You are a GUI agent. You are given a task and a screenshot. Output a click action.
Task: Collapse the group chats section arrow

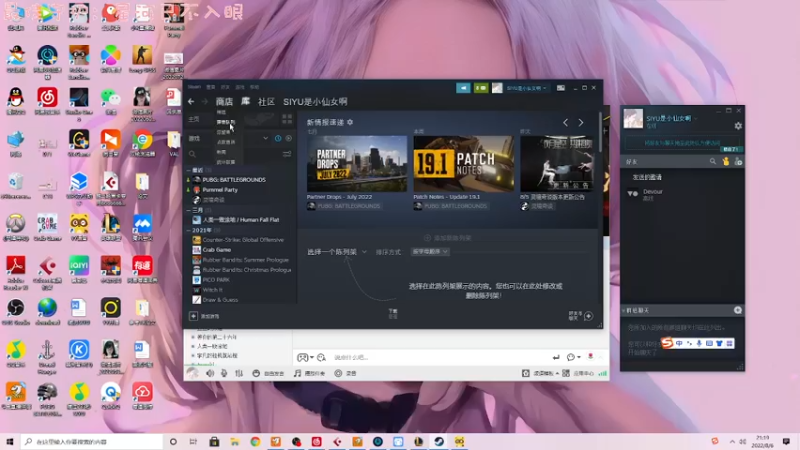click(623, 311)
